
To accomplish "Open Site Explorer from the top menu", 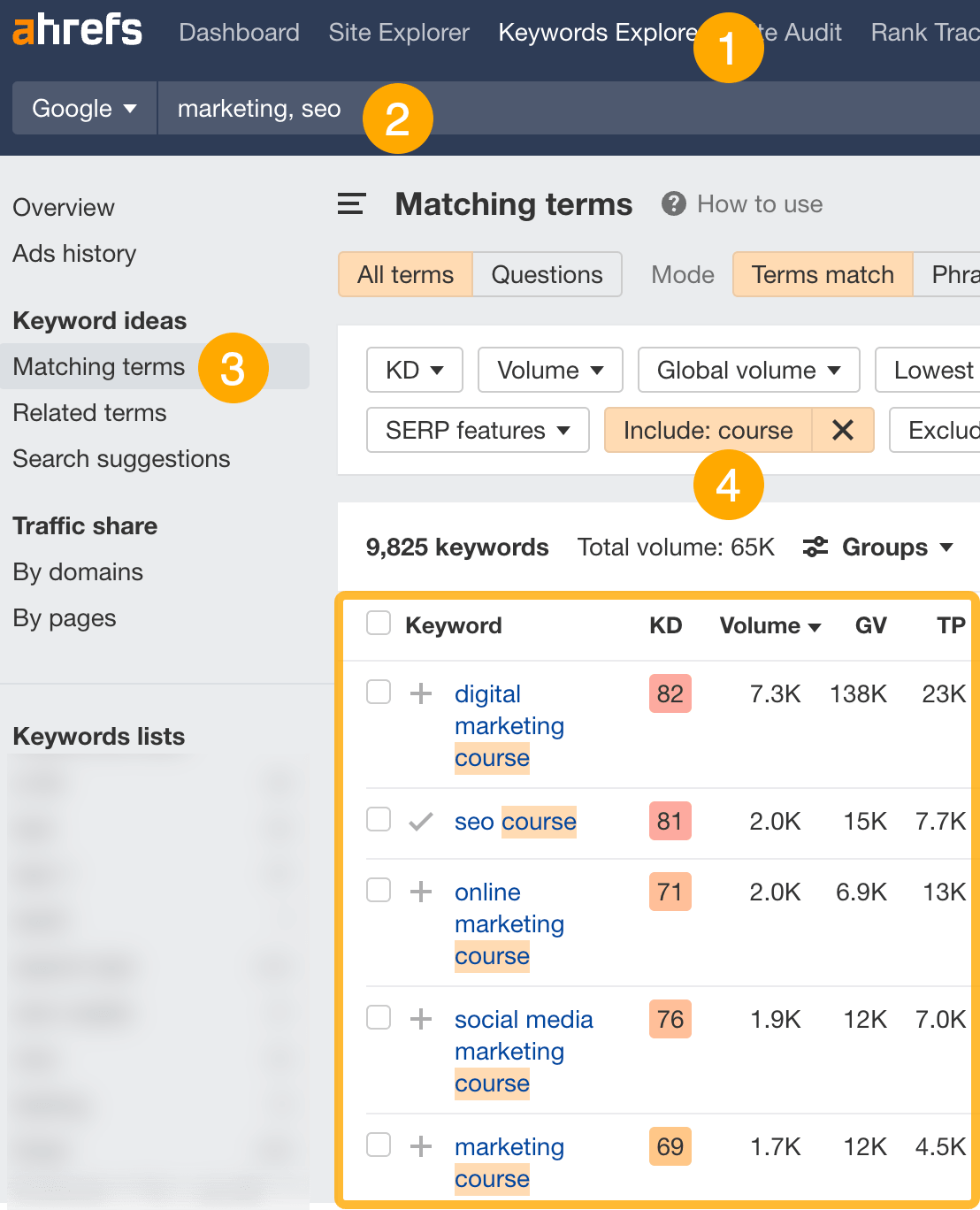I will coord(399,33).
